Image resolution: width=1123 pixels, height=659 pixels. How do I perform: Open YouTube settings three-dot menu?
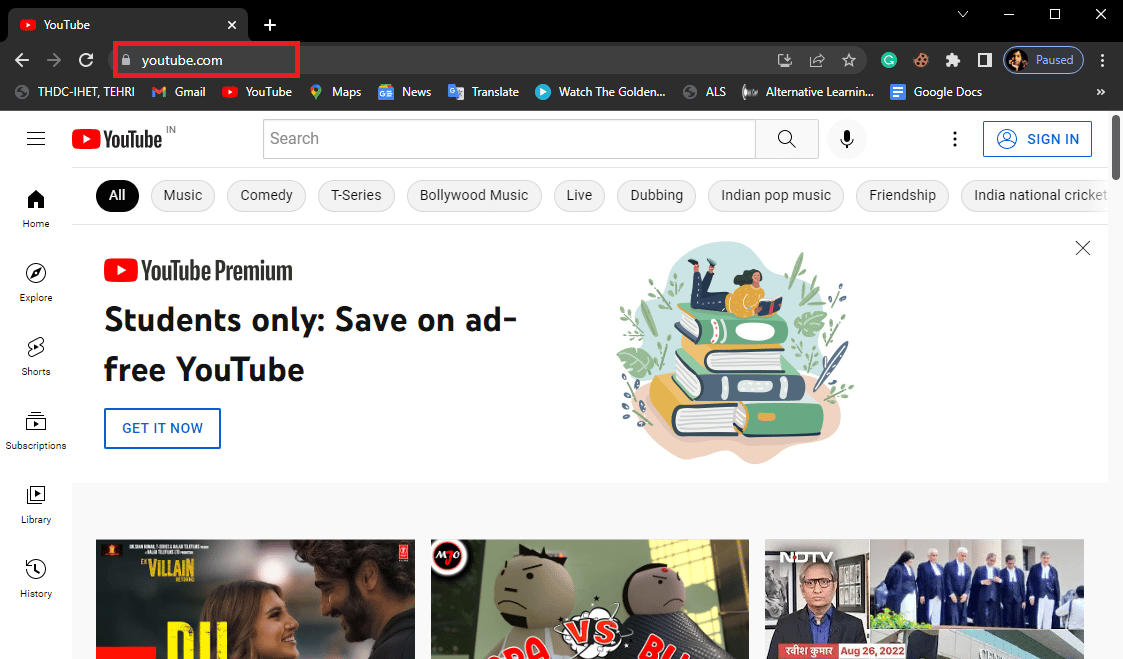954,139
